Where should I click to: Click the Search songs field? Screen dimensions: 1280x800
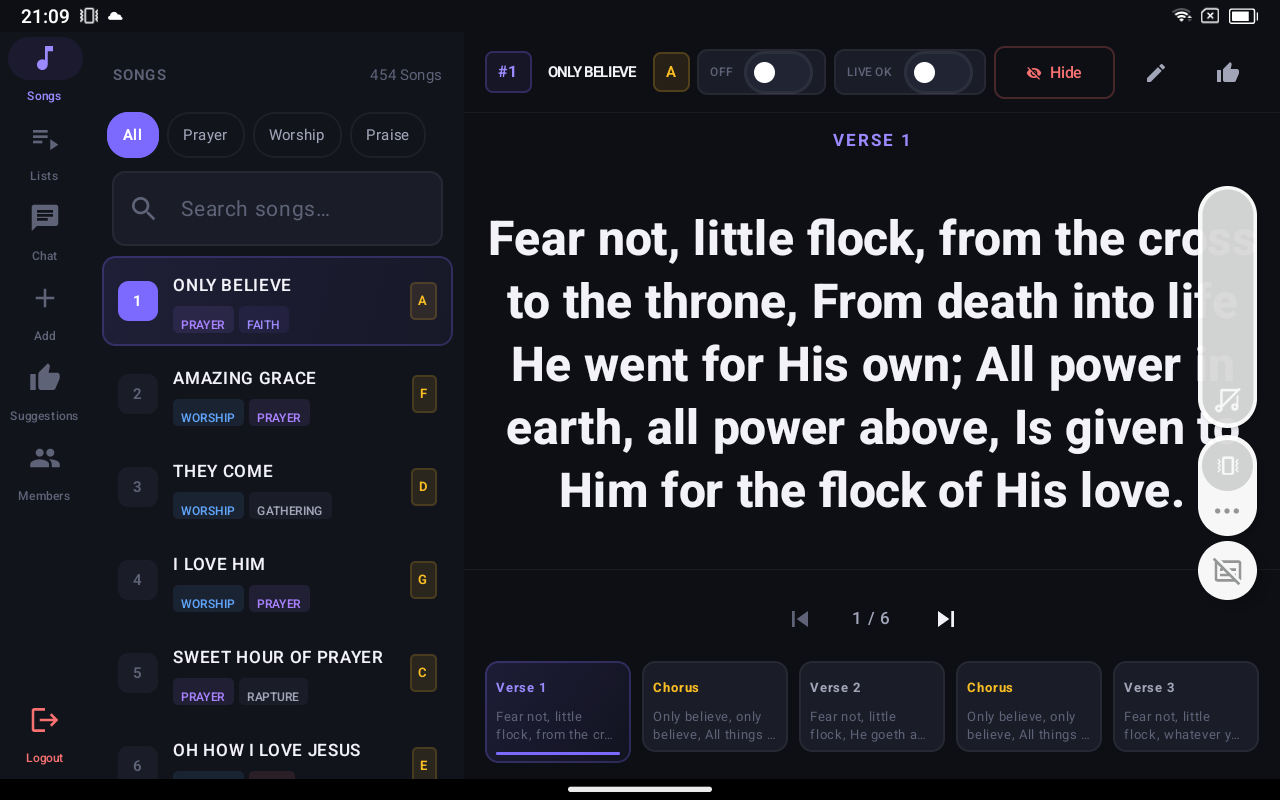click(277, 208)
